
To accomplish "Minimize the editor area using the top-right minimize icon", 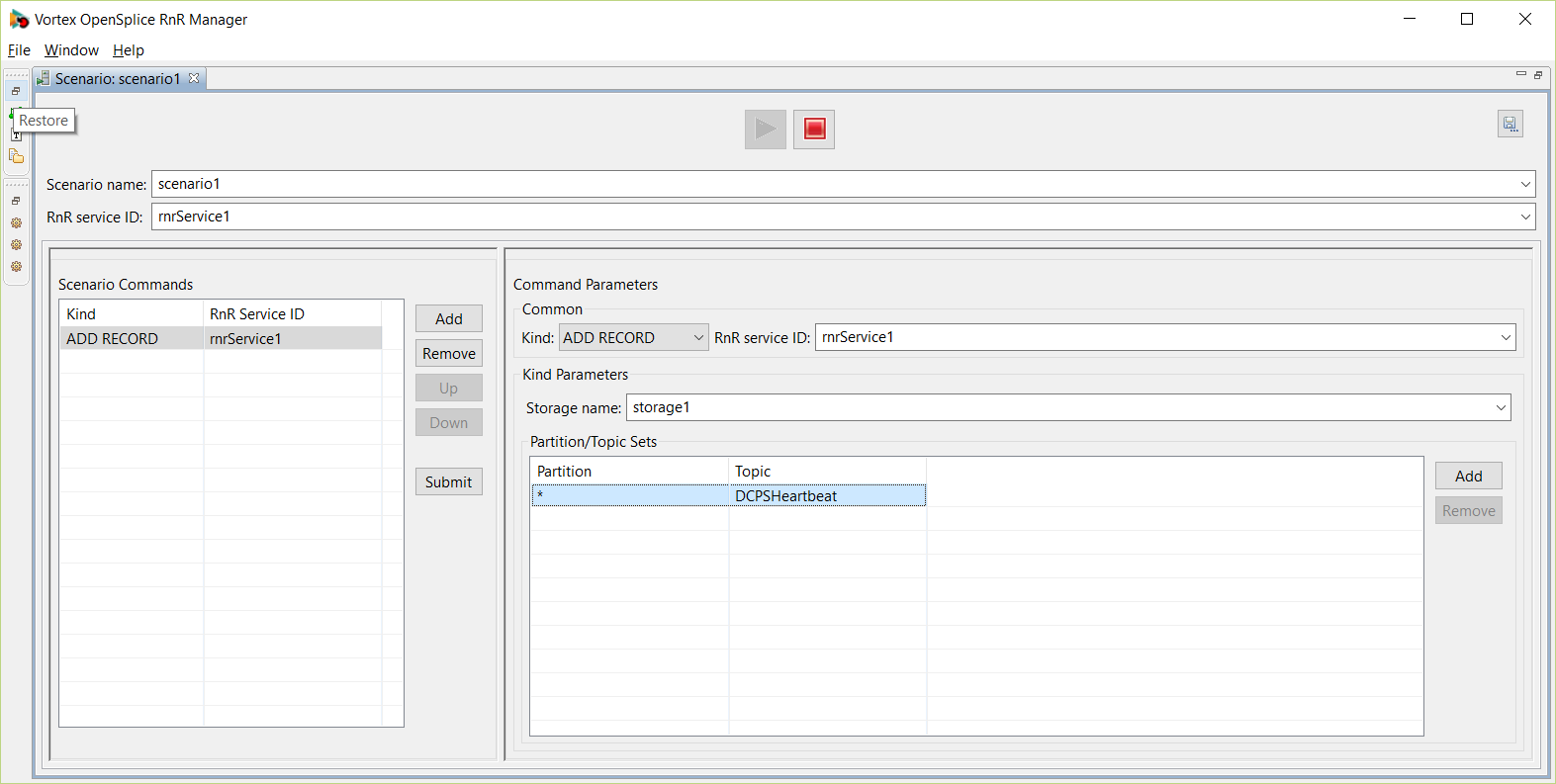I will (x=1521, y=74).
